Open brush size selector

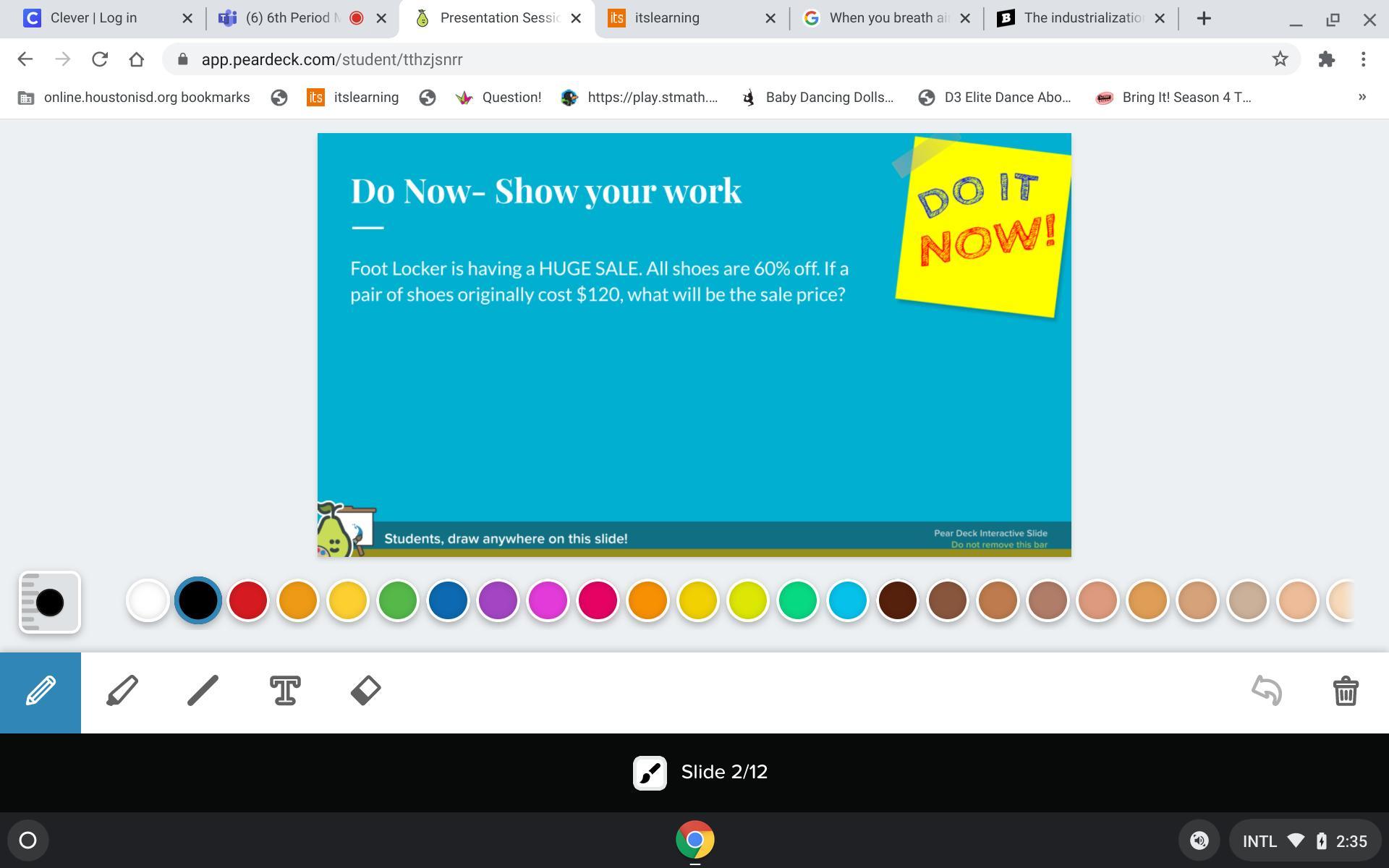point(49,602)
